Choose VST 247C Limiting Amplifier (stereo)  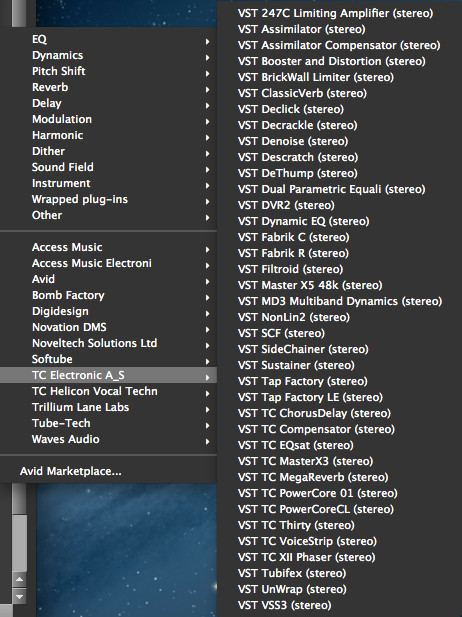335,13
